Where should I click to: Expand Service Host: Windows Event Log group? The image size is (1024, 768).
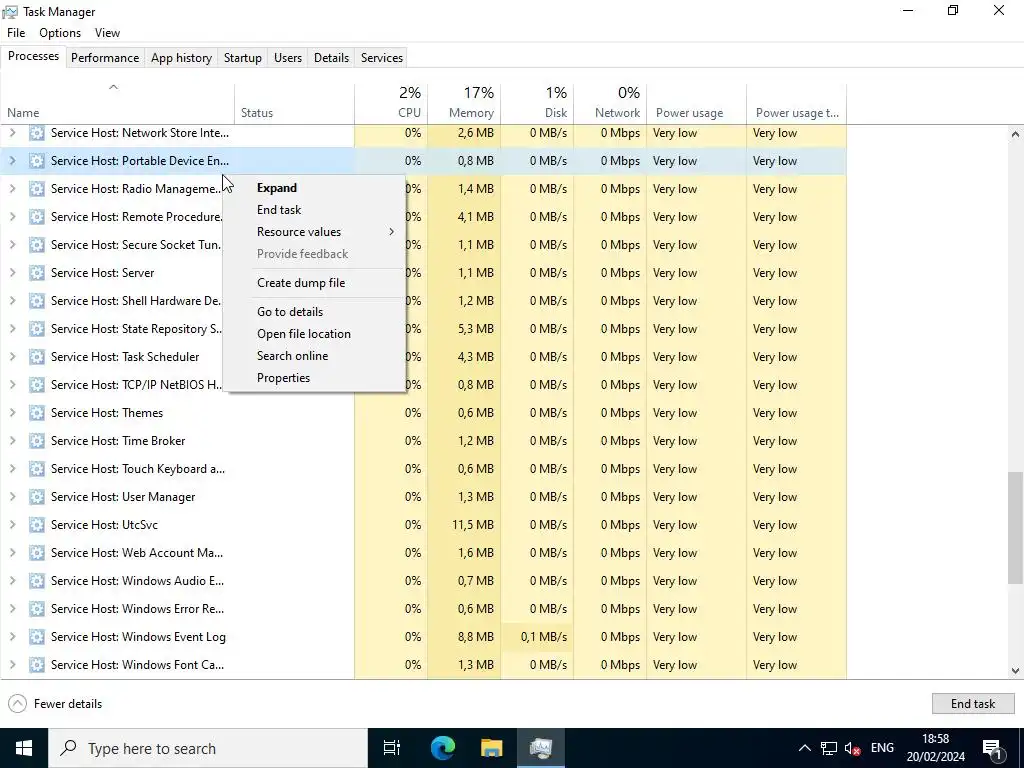12,637
